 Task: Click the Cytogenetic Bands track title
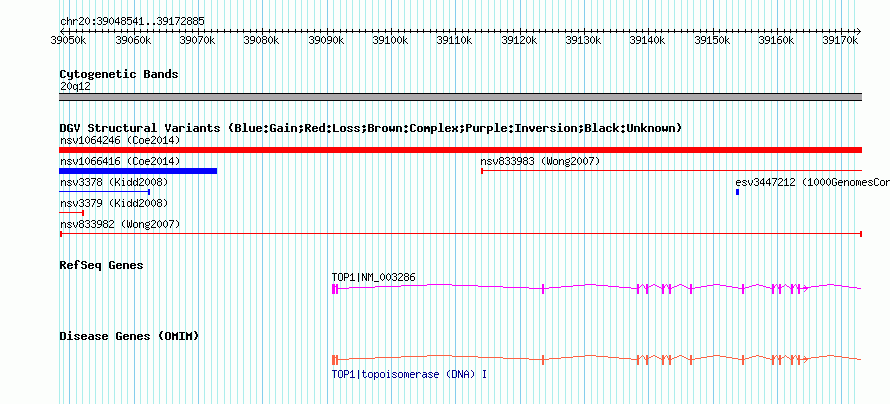click(x=119, y=74)
